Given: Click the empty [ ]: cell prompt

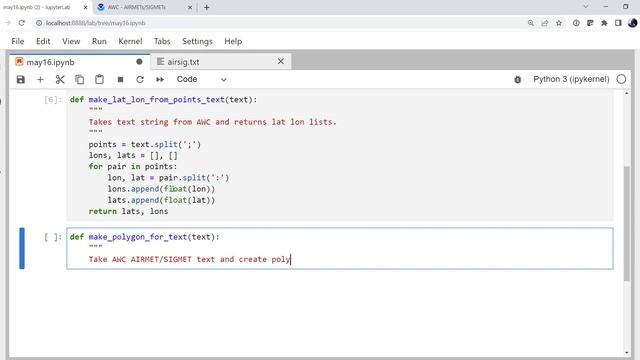Looking at the screenshot, I should tap(53, 237).
